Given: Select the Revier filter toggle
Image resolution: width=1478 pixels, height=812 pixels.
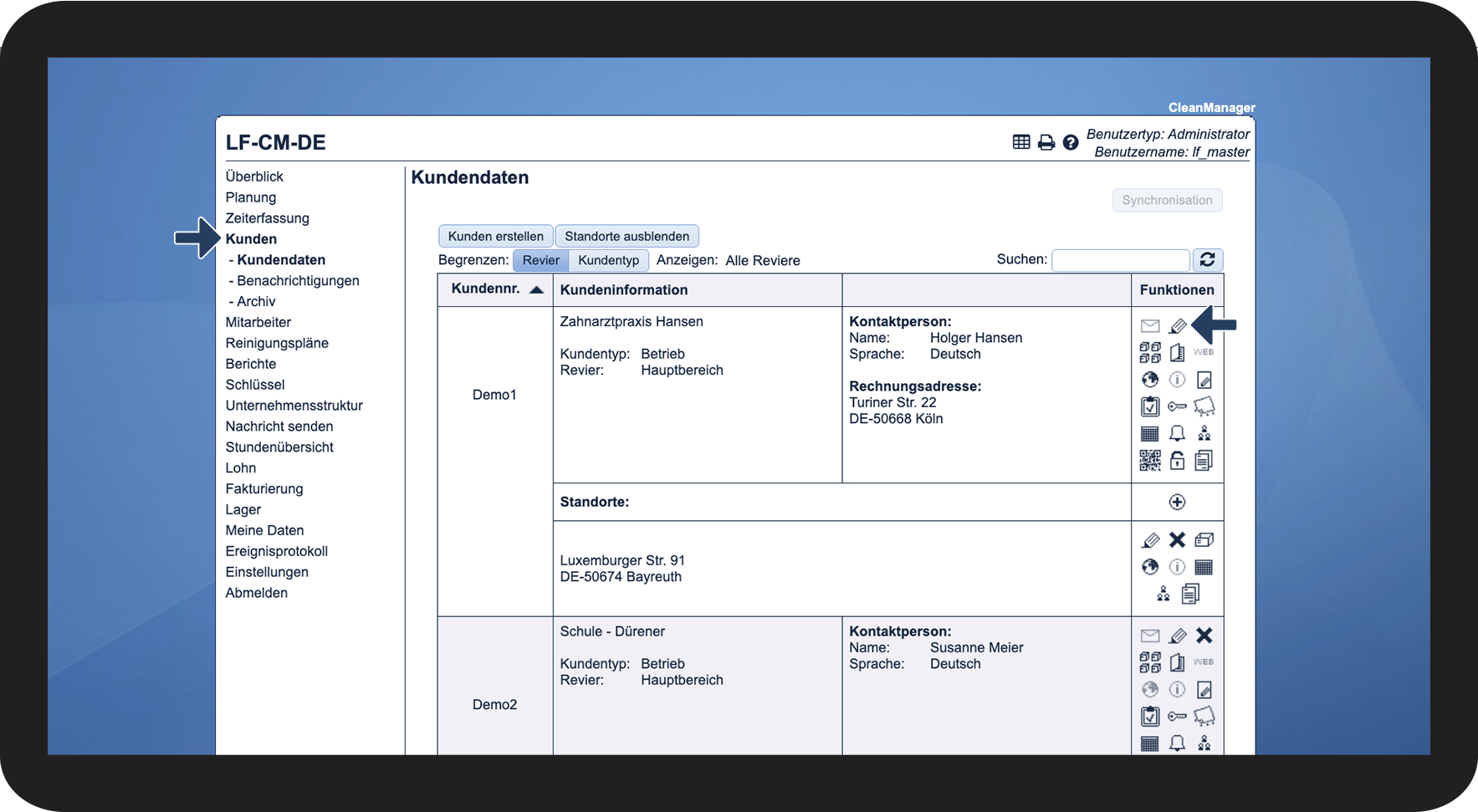Looking at the screenshot, I should 540,260.
